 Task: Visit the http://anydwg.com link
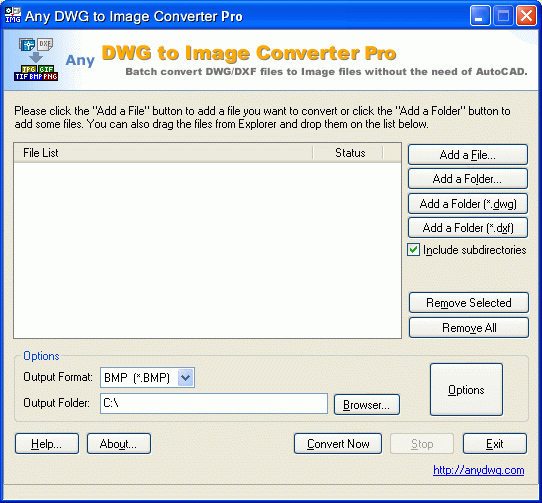478,470
